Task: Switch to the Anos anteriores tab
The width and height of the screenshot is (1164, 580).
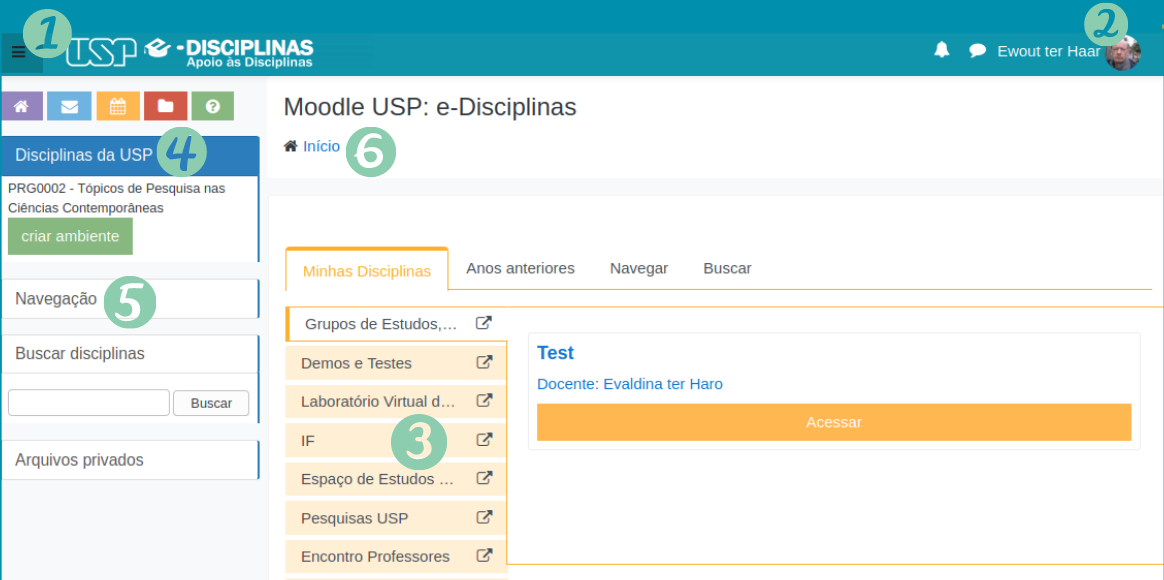Action: [520, 268]
